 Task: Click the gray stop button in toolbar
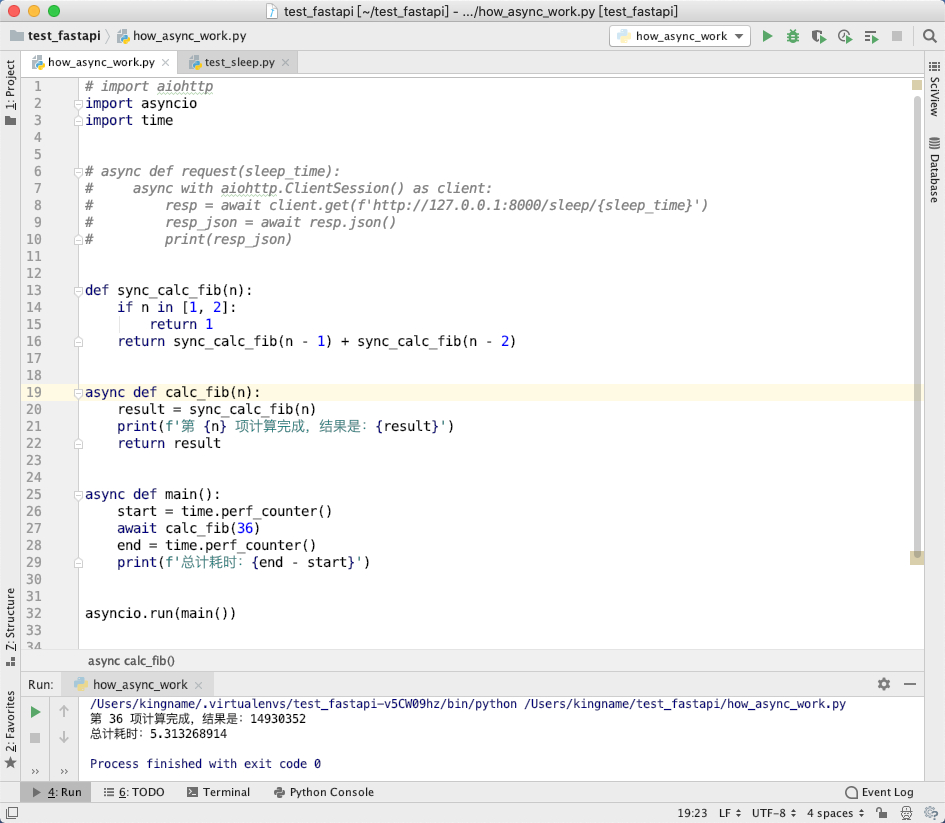(897, 36)
